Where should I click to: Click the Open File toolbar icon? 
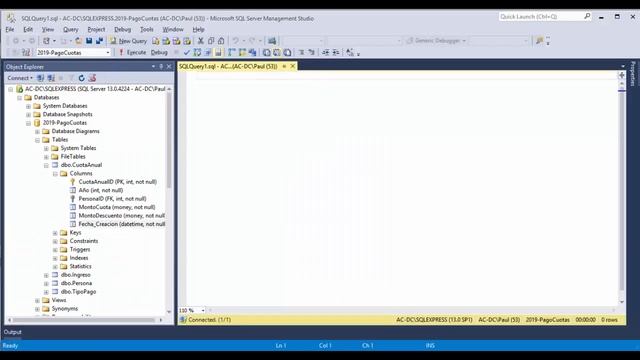(x=78, y=41)
